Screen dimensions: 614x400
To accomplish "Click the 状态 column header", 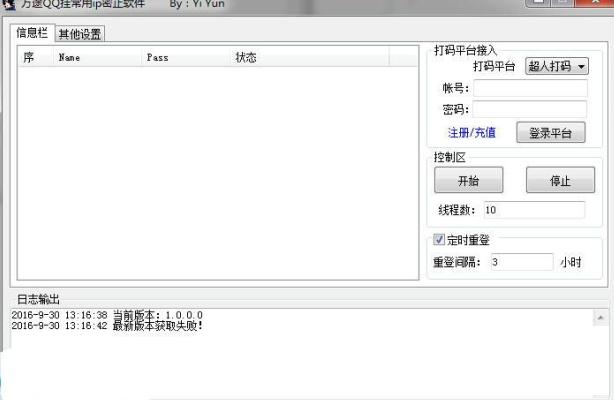I will tap(310, 57).
